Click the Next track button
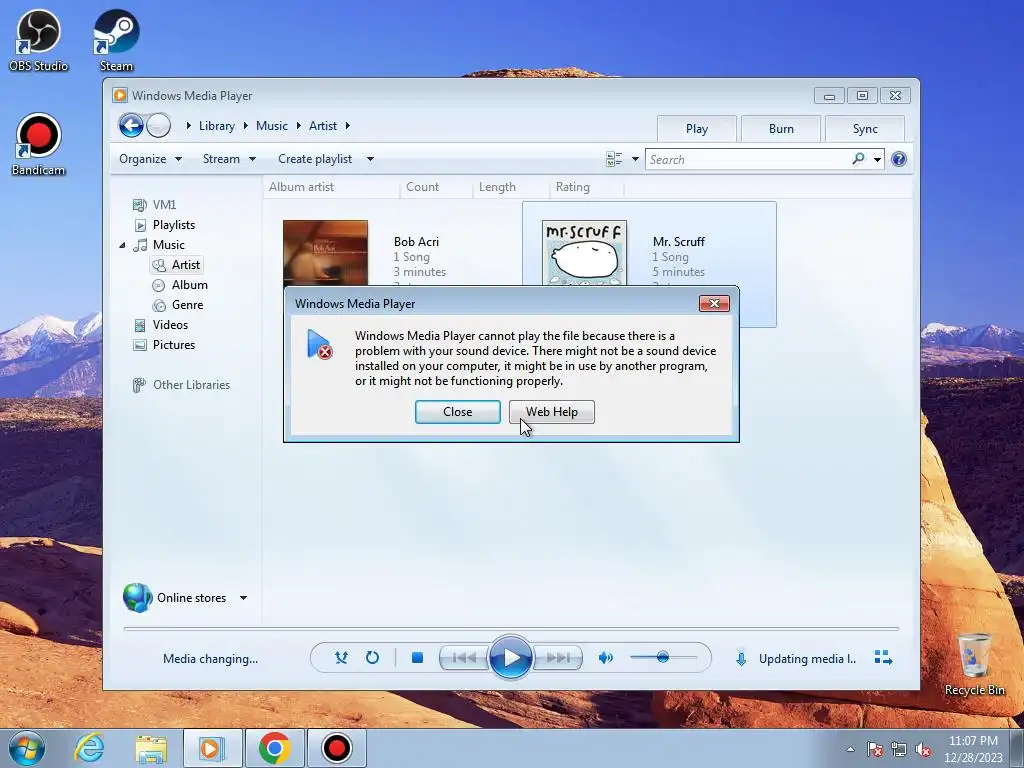Screen dimensions: 1024x768 (x=558, y=658)
